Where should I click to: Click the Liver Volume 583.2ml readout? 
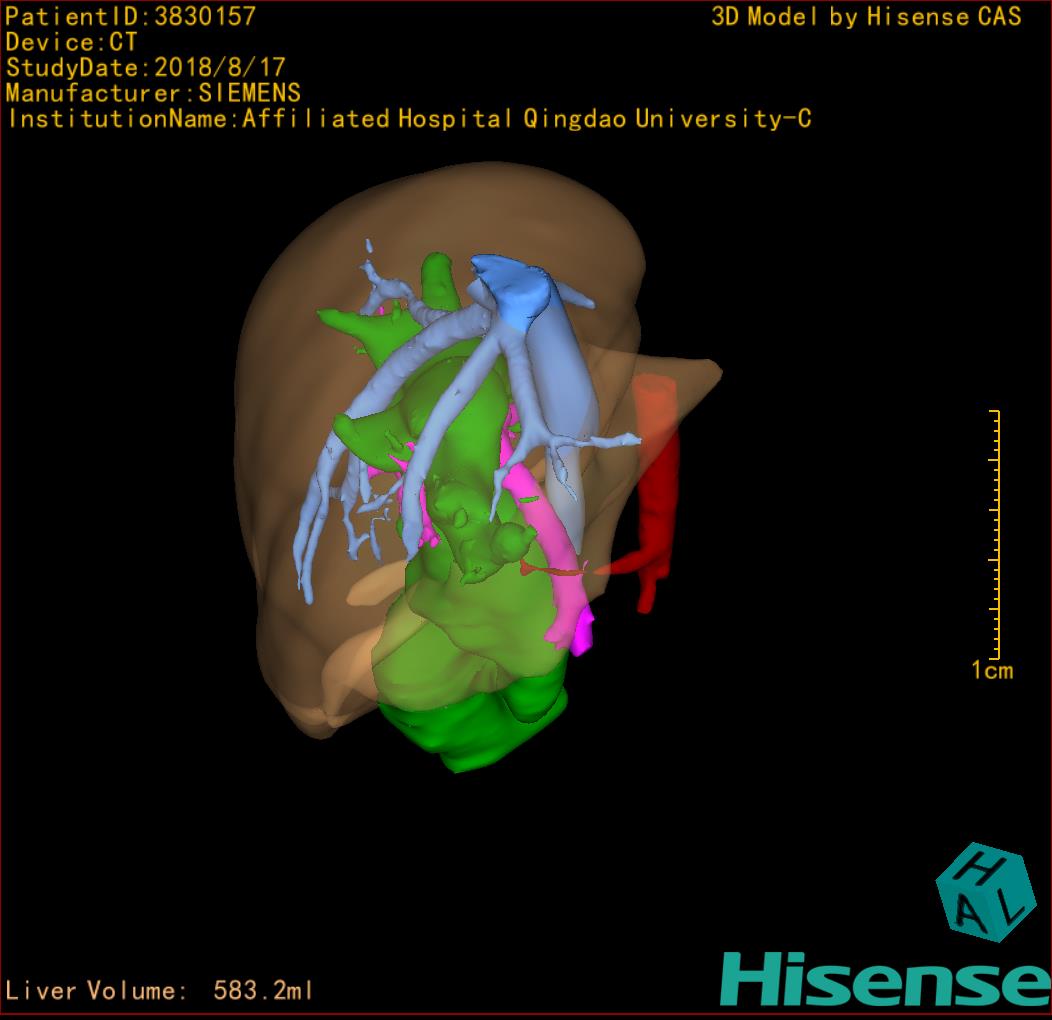click(x=160, y=991)
